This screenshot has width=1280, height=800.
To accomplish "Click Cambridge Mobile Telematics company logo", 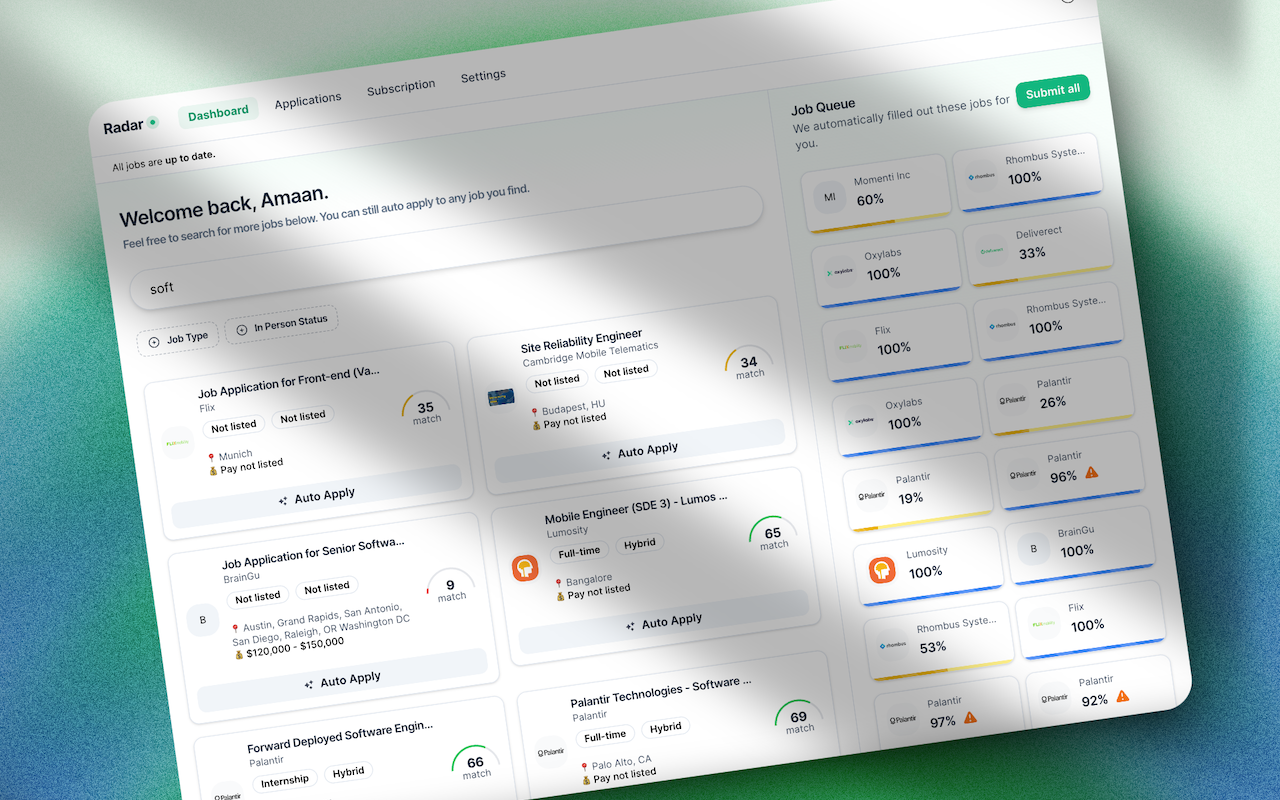I will coord(501,398).
